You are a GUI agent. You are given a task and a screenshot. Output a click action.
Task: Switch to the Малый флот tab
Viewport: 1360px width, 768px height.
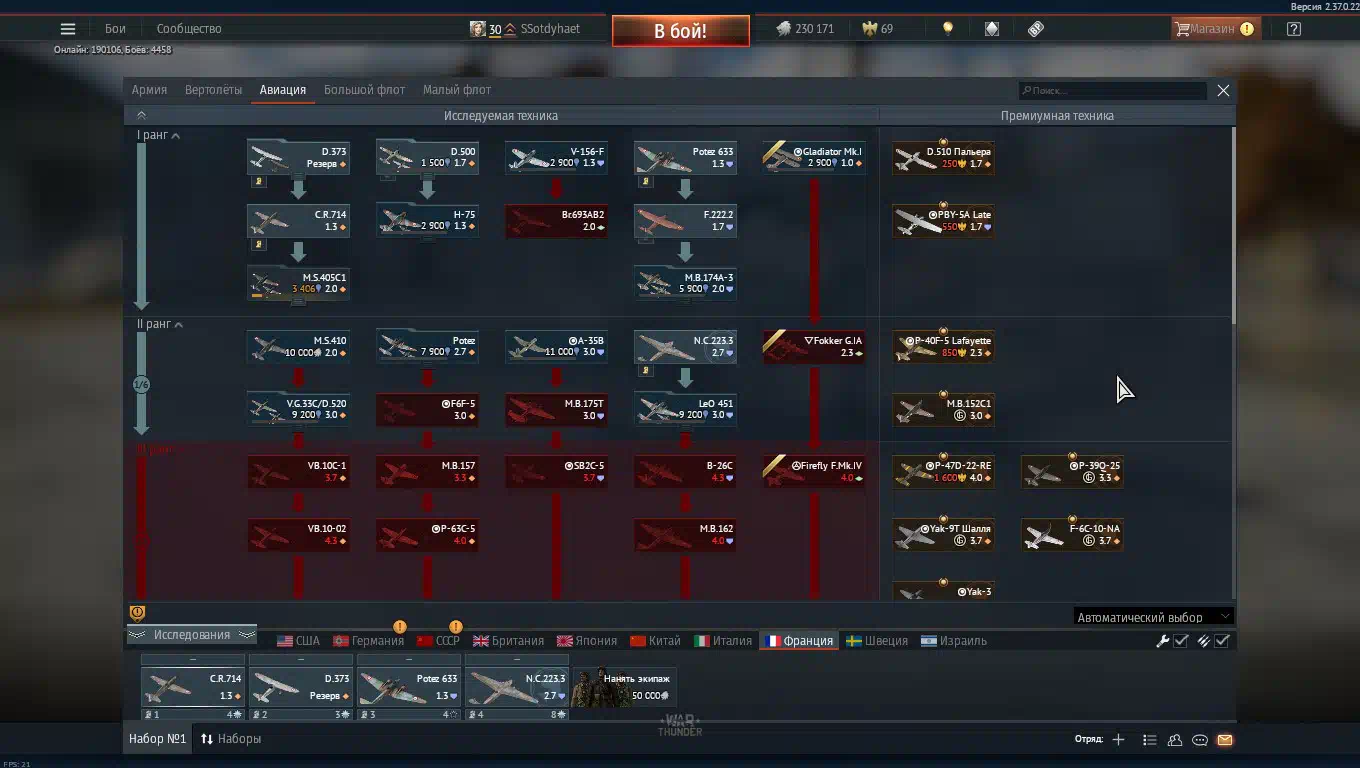(457, 90)
